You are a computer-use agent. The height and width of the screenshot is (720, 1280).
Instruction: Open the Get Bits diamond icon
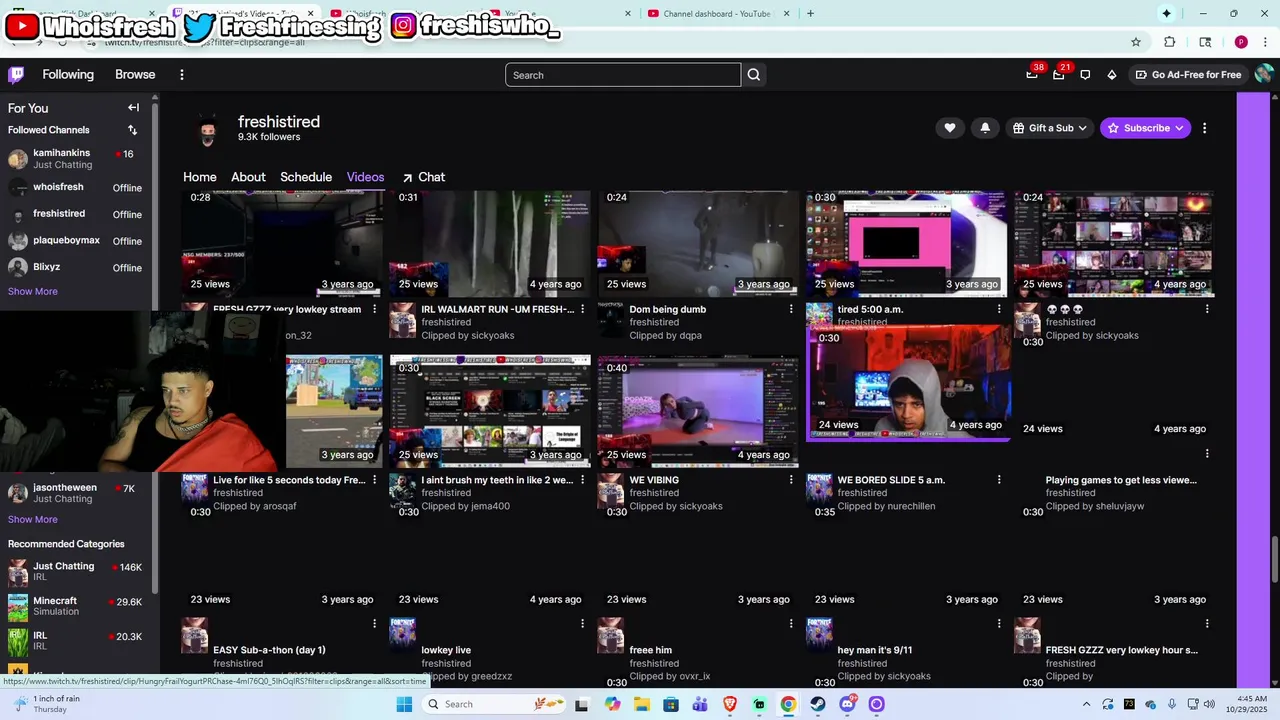point(1111,75)
